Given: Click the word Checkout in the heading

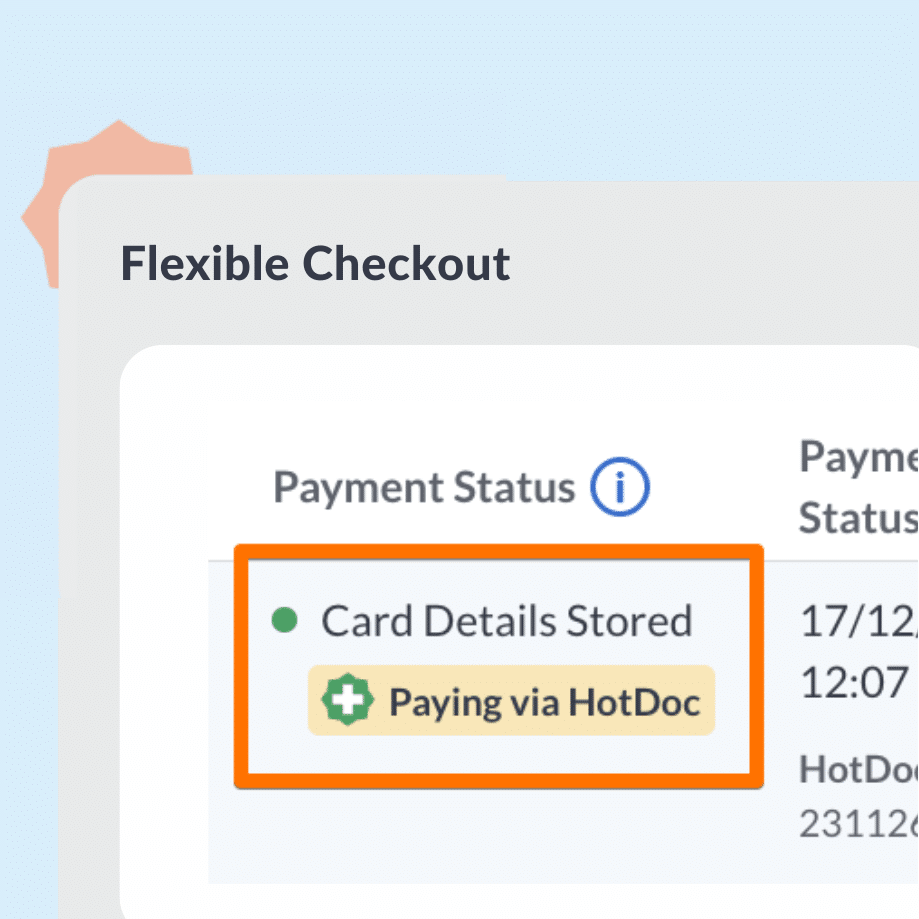Looking at the screenshot, I should point(406,263).
